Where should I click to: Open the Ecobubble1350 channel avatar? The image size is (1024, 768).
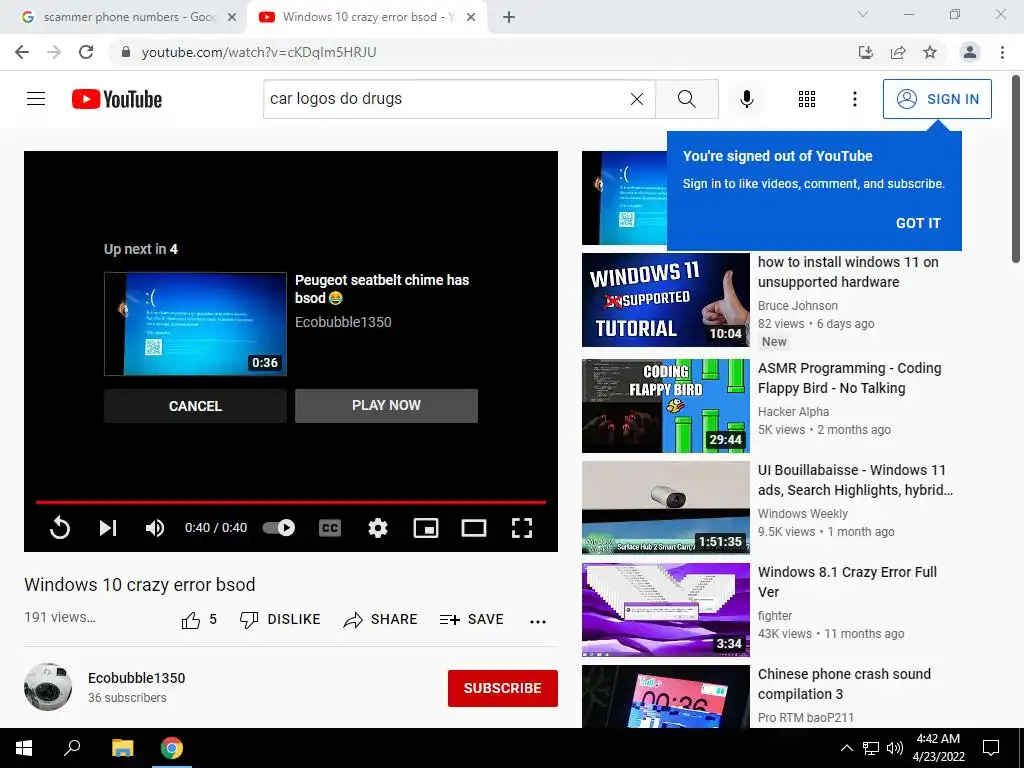point(48,687)
